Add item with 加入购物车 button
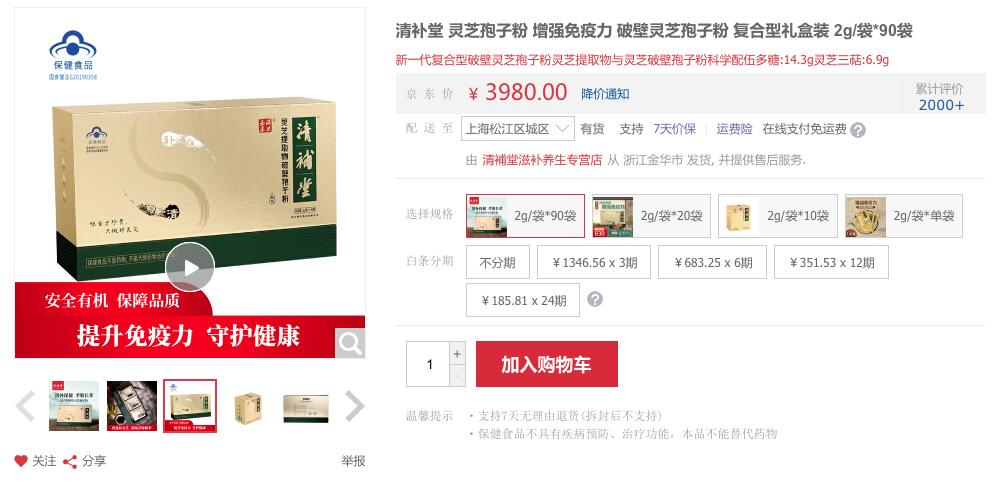The height and width of the screenshot is (501, 999). pyautogui.click(x=547, y=364)
